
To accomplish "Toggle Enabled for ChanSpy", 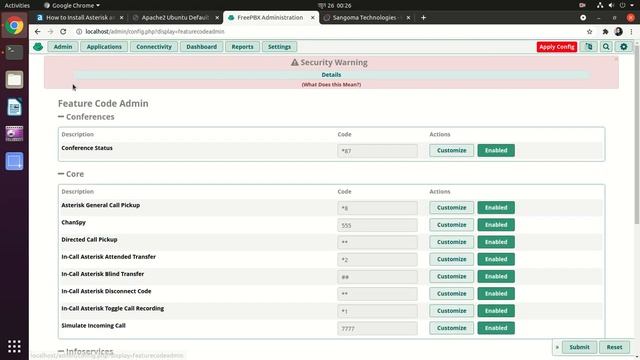I will tap(496, 225).
